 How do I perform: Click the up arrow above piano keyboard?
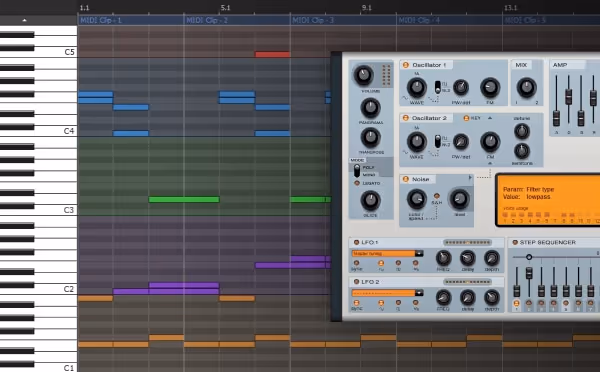click(x=24, y=20)
